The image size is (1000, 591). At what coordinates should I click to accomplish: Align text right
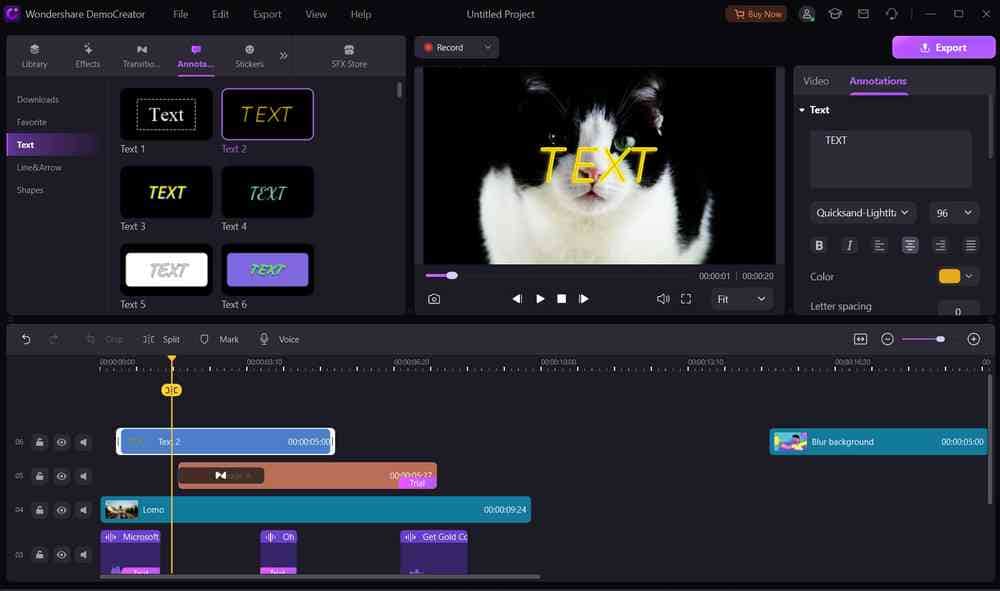pos(940,245)
